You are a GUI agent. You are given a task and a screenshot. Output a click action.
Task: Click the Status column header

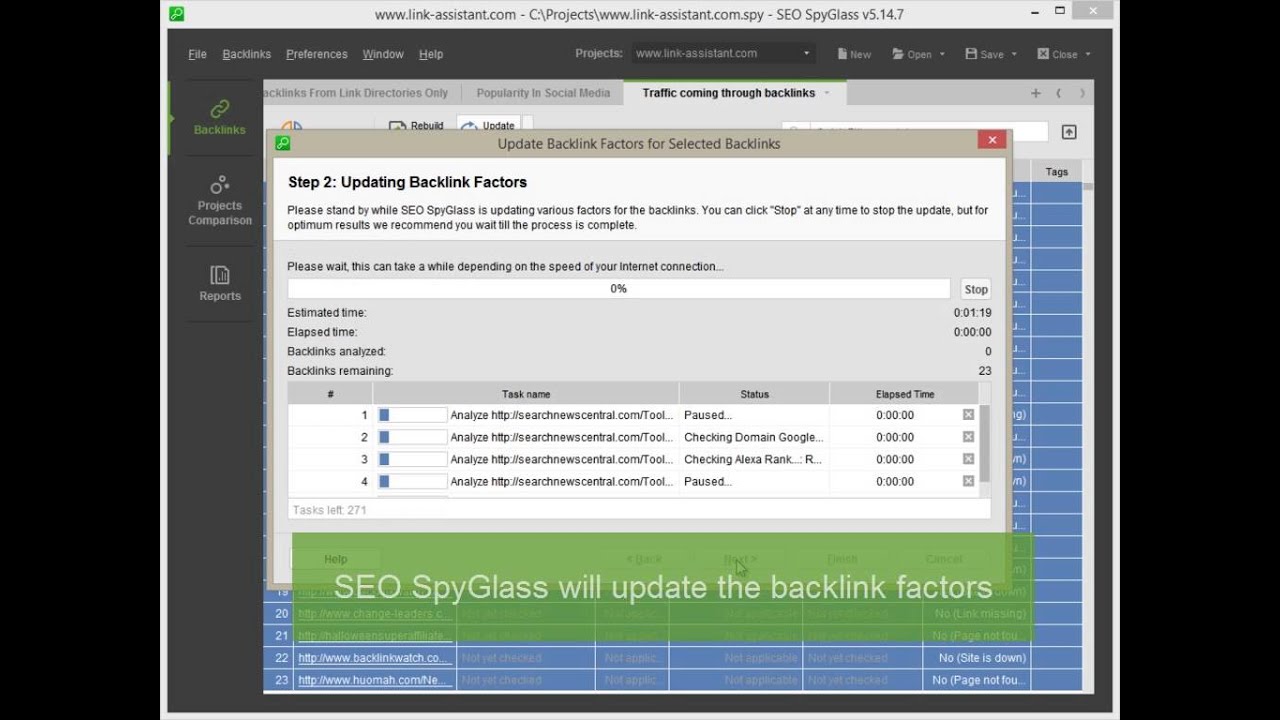pyautogui.click(x=754, y=394)
